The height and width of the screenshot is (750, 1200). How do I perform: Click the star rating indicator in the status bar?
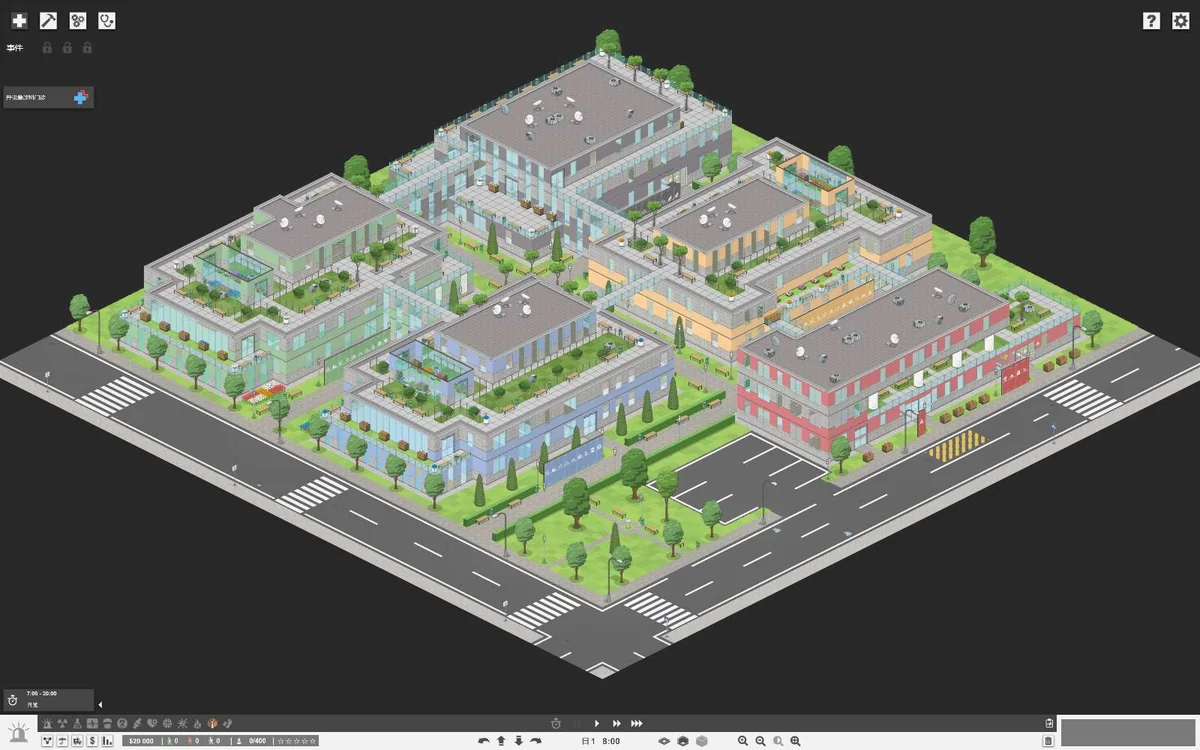(295, 741)
